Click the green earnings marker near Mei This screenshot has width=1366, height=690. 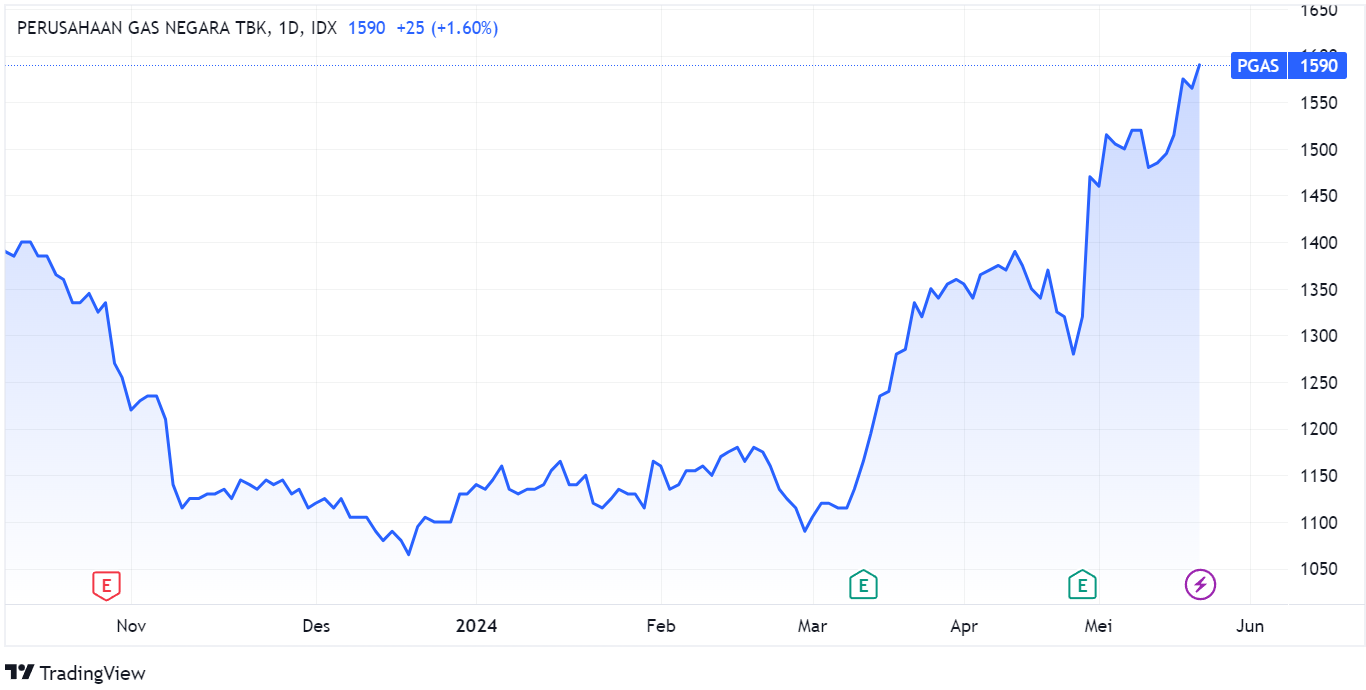click(1081, 585)
